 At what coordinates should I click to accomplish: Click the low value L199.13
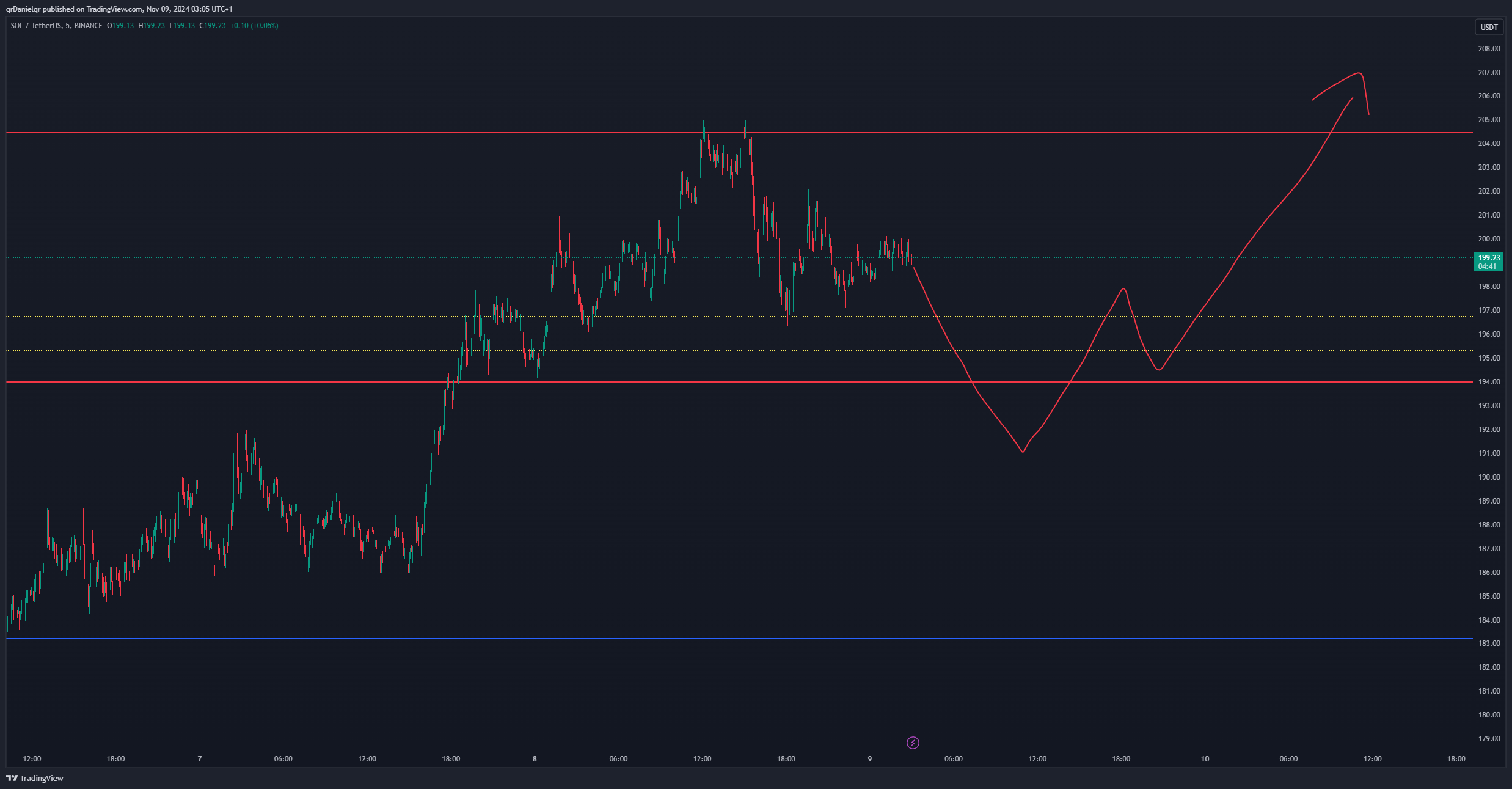click(x=182, y=26)
